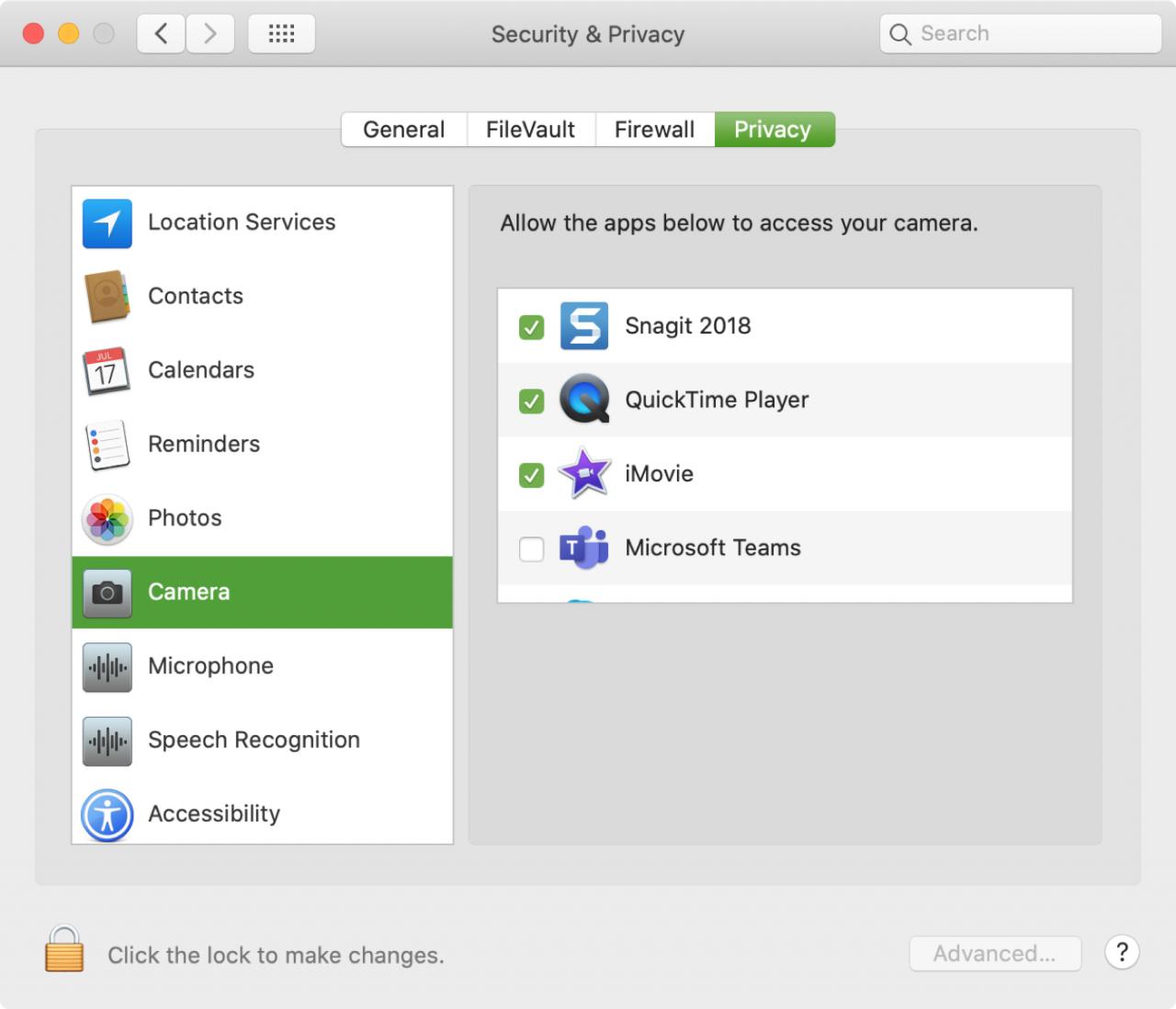Image resolution: width=1176 pixels, height=1009 pixels.
Task: Click the Microphone waveform icon
Action: click(107, 666)
